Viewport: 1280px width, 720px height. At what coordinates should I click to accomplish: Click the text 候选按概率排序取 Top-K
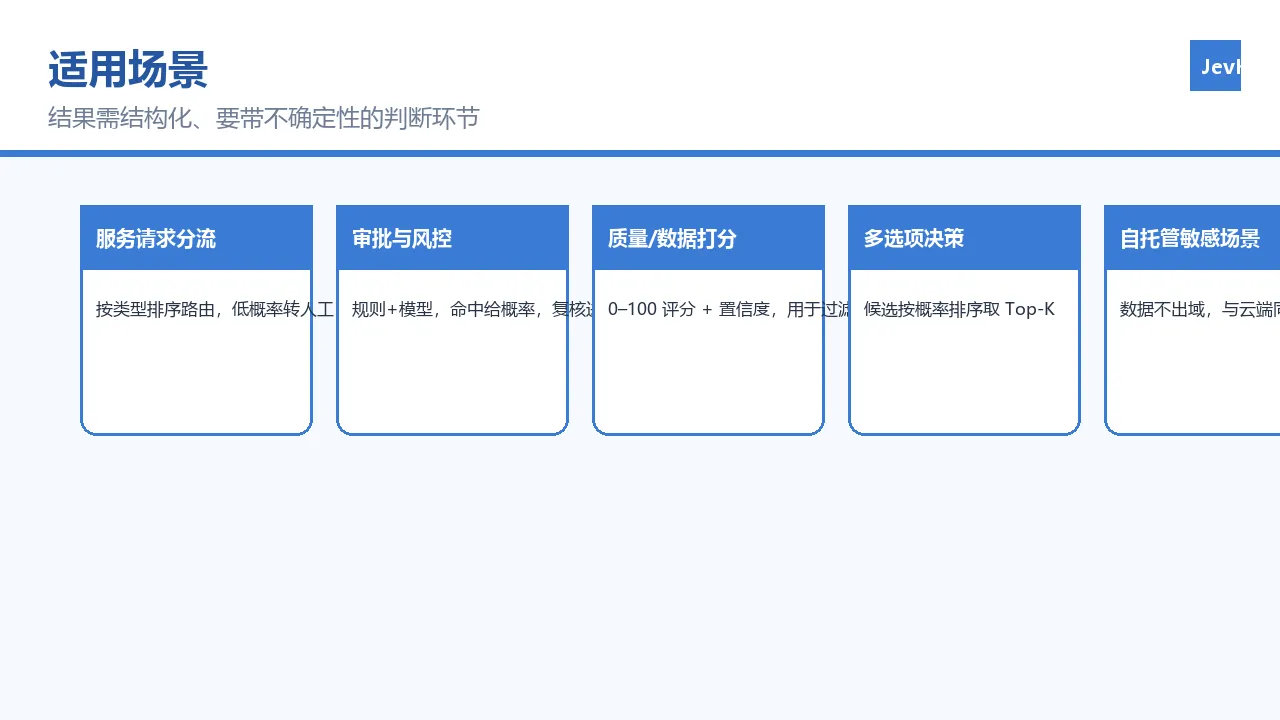tap(959, 309)
